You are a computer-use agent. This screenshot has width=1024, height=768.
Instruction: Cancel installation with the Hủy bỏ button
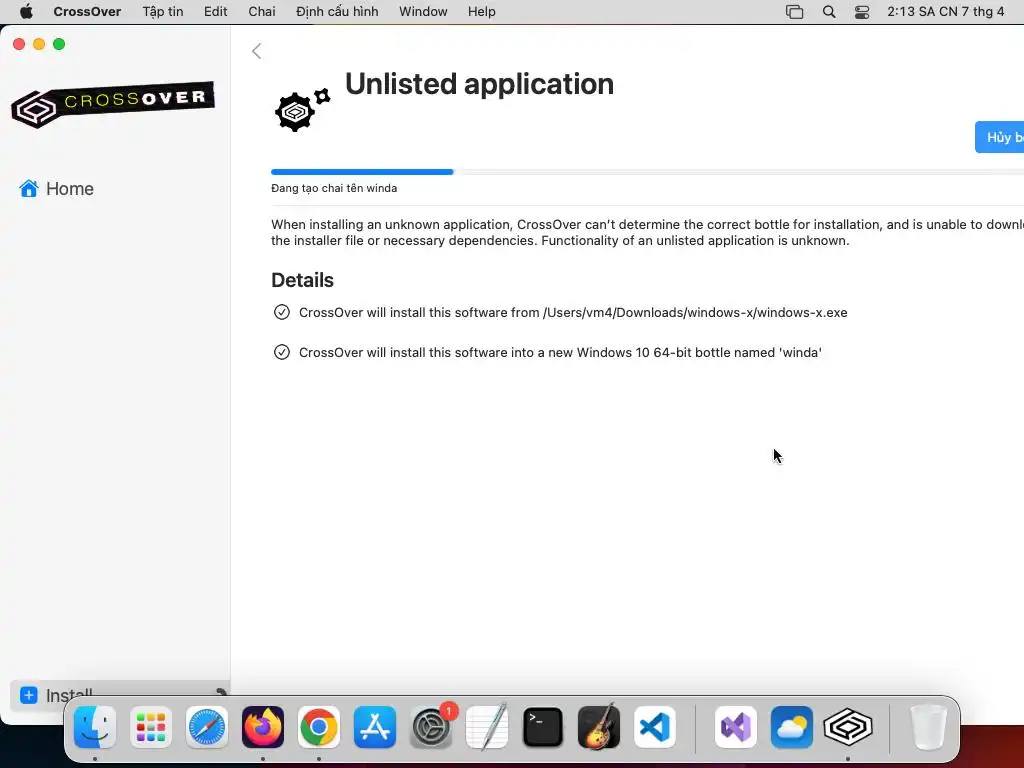coord(999,137)
